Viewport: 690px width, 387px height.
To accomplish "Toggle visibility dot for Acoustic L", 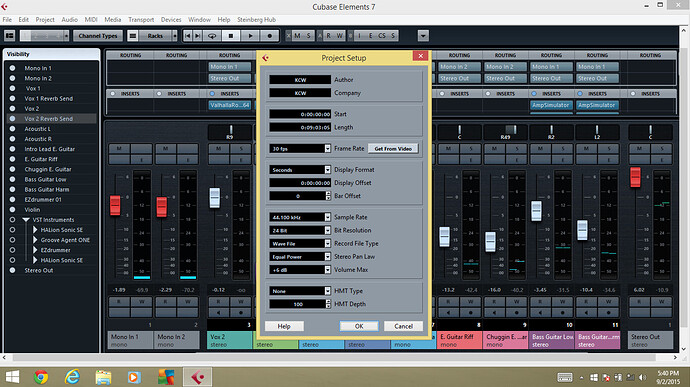I will pyautogui.click(x=12, y=129).
